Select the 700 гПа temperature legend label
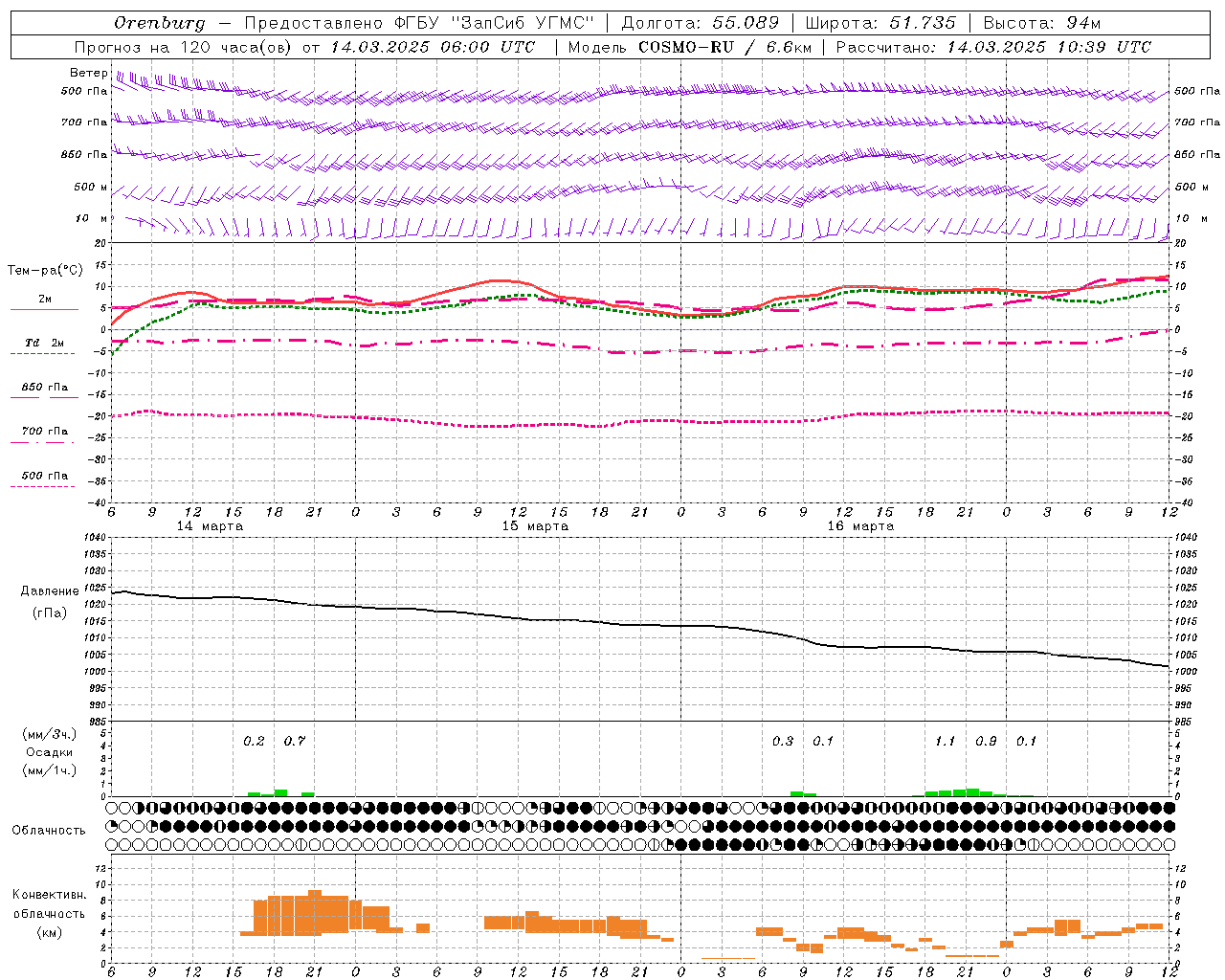The height and width of the screenshot is (980, 1225). pos(45,431)
